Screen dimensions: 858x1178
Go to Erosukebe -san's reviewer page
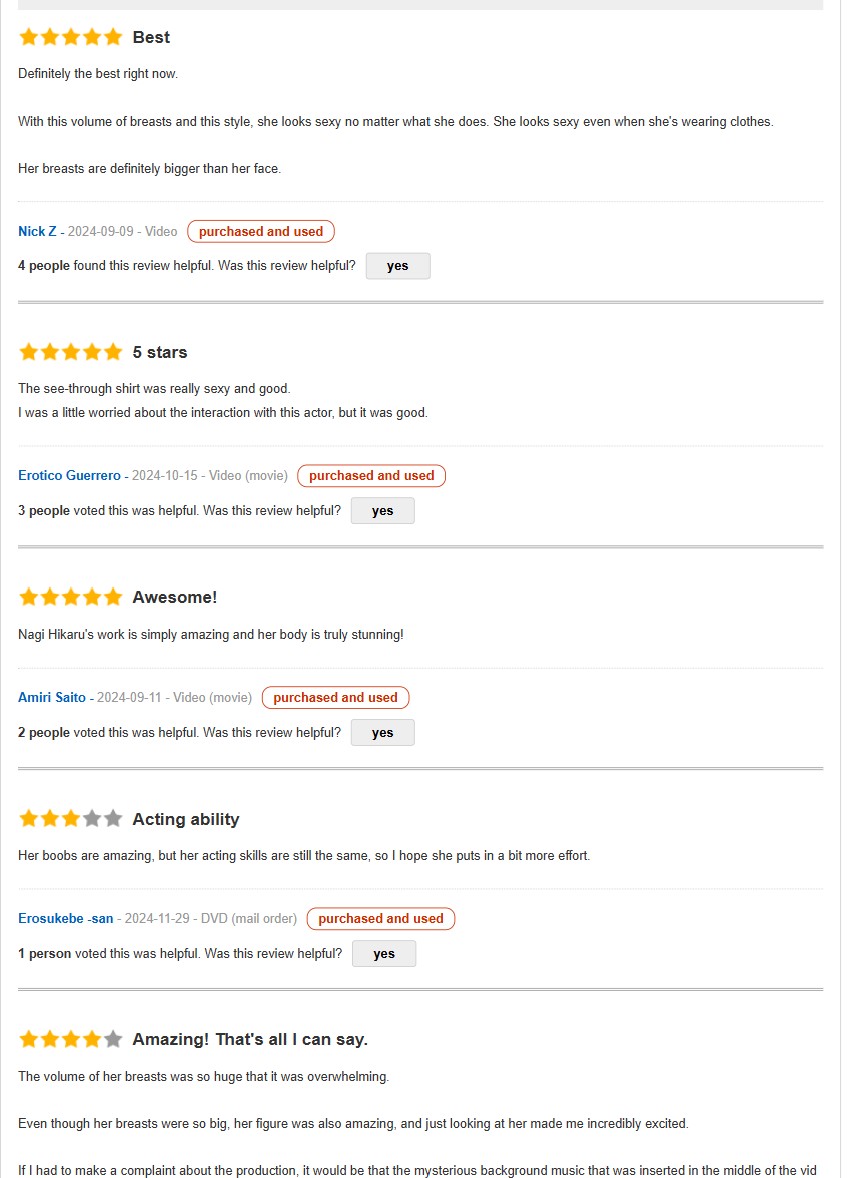(65, 919)
